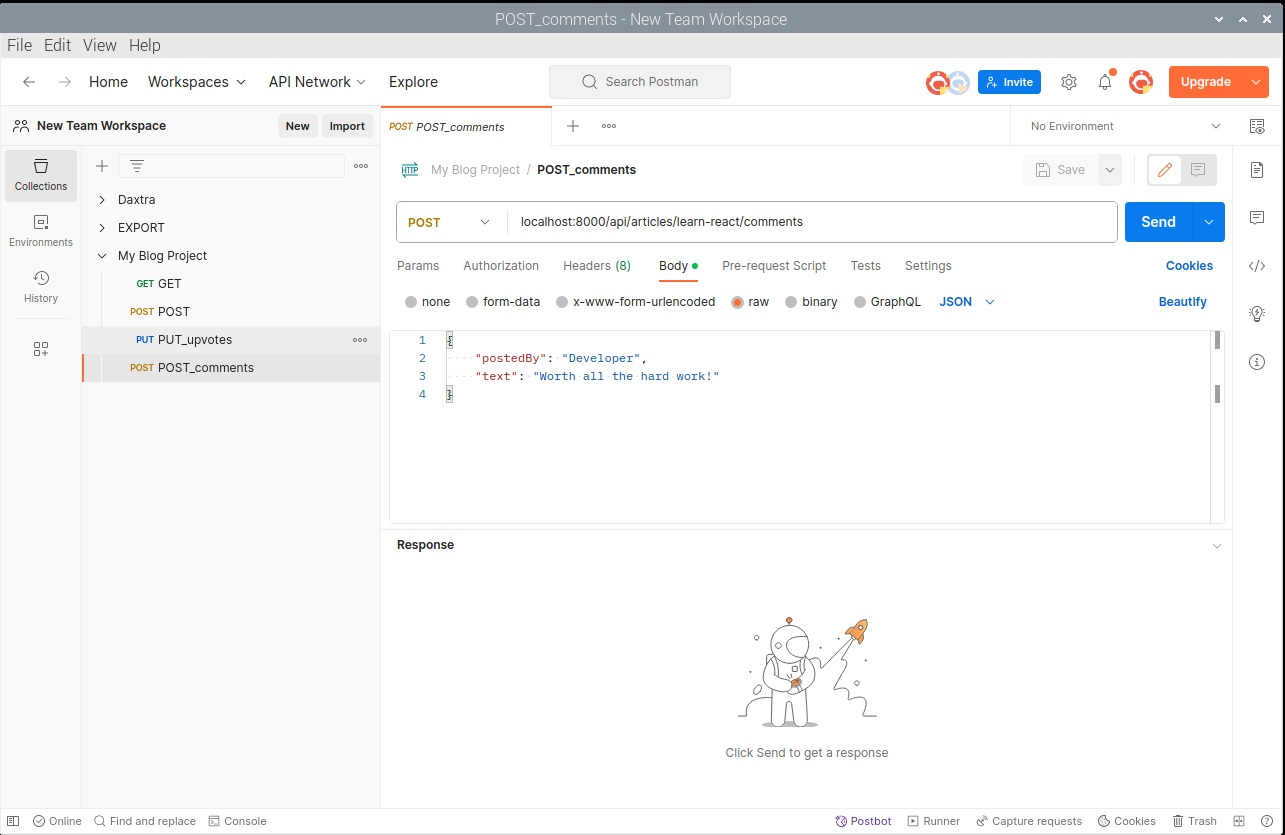Go back with the left arrow
Viewport: 1285px width, 835px height.
30,82
